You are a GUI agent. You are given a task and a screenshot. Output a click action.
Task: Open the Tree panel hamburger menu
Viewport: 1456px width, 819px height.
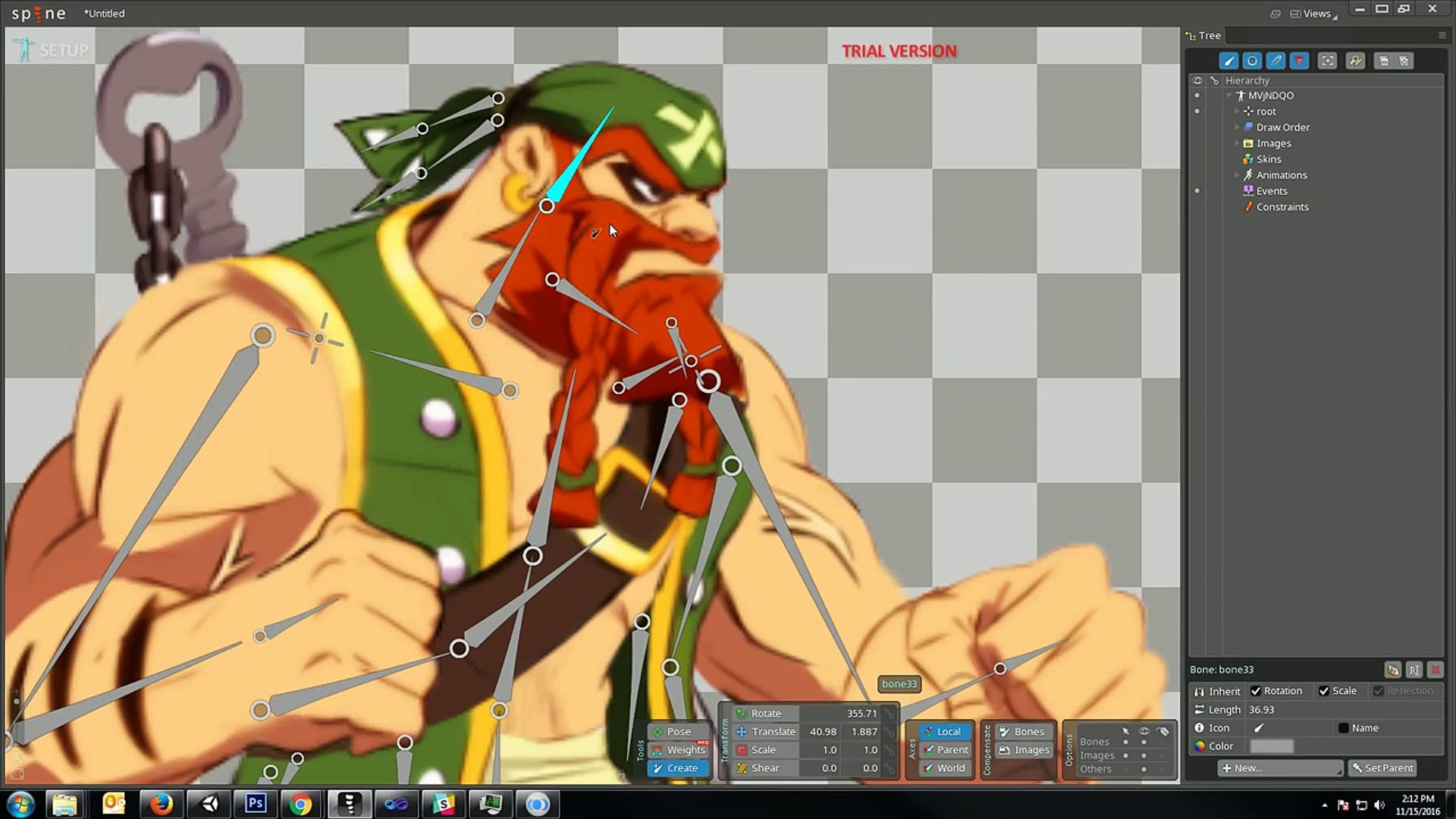(1442, 36)
